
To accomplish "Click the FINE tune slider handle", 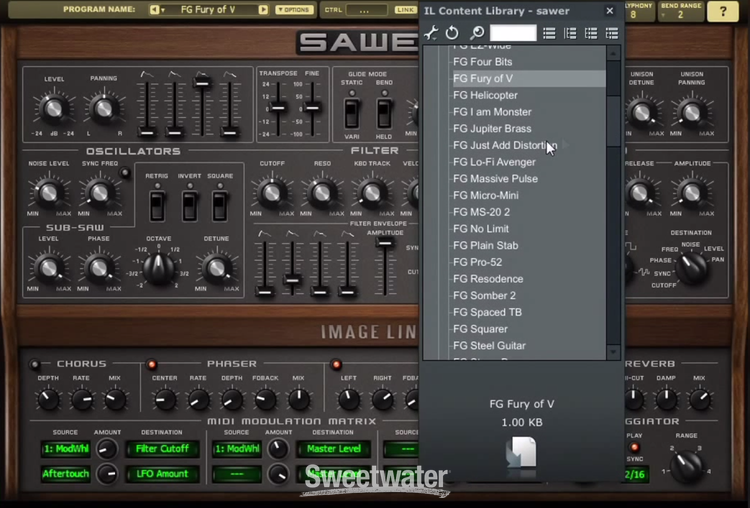I will 312,108.
